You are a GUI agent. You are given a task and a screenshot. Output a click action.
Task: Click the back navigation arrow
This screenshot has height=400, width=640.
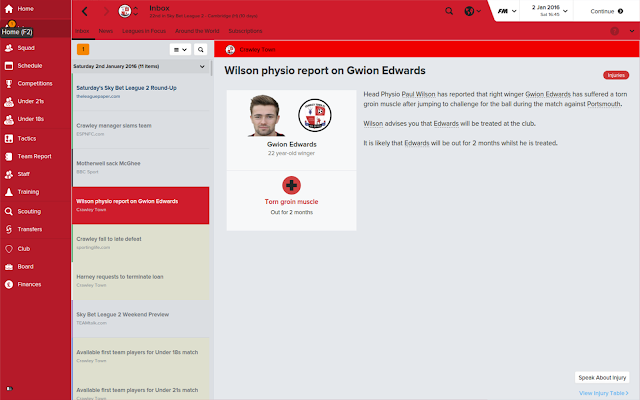[85, 11]
